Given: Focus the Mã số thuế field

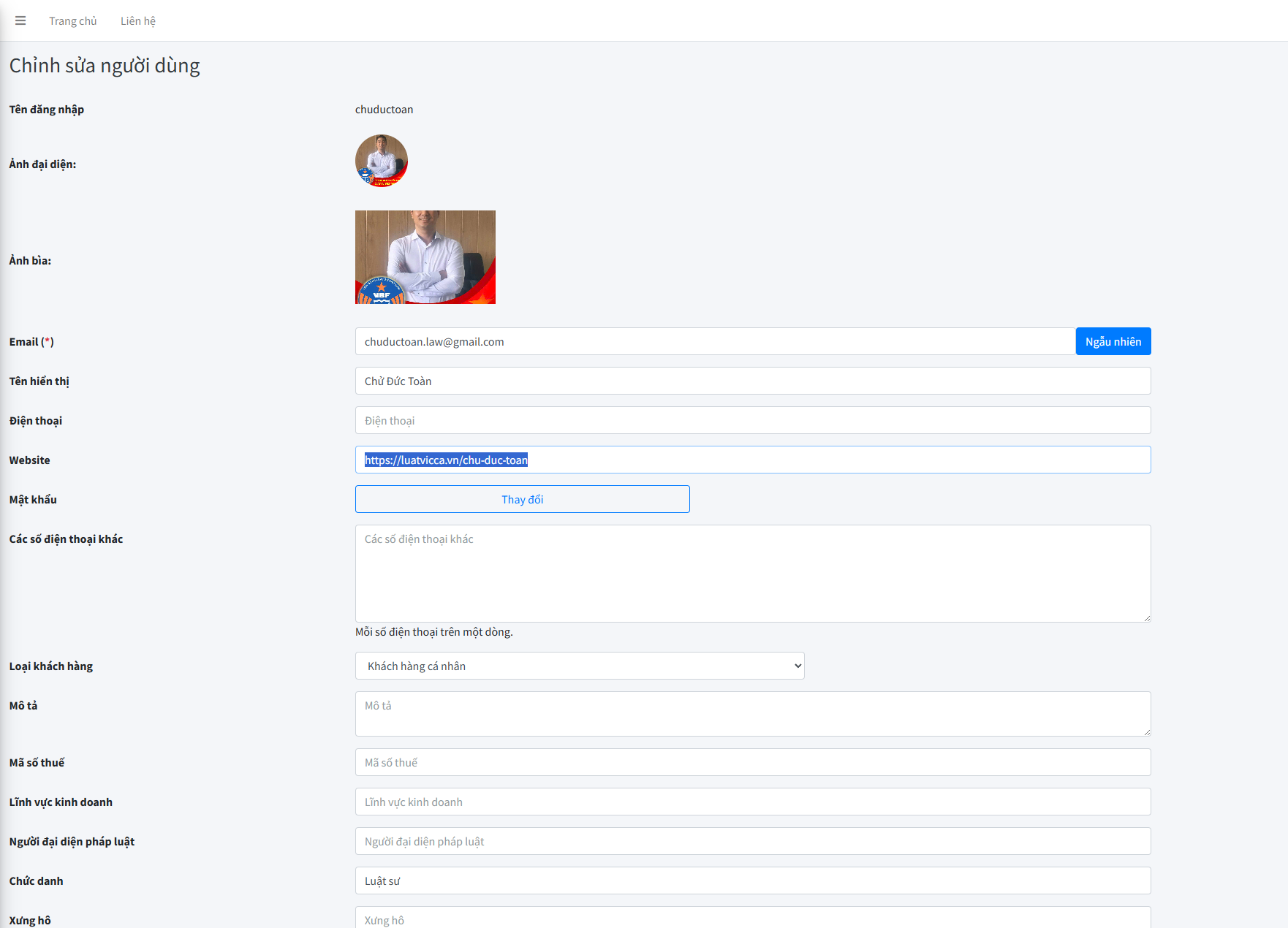Looking at the screenshot, I should pyautogui.click(x=752, y=762).
